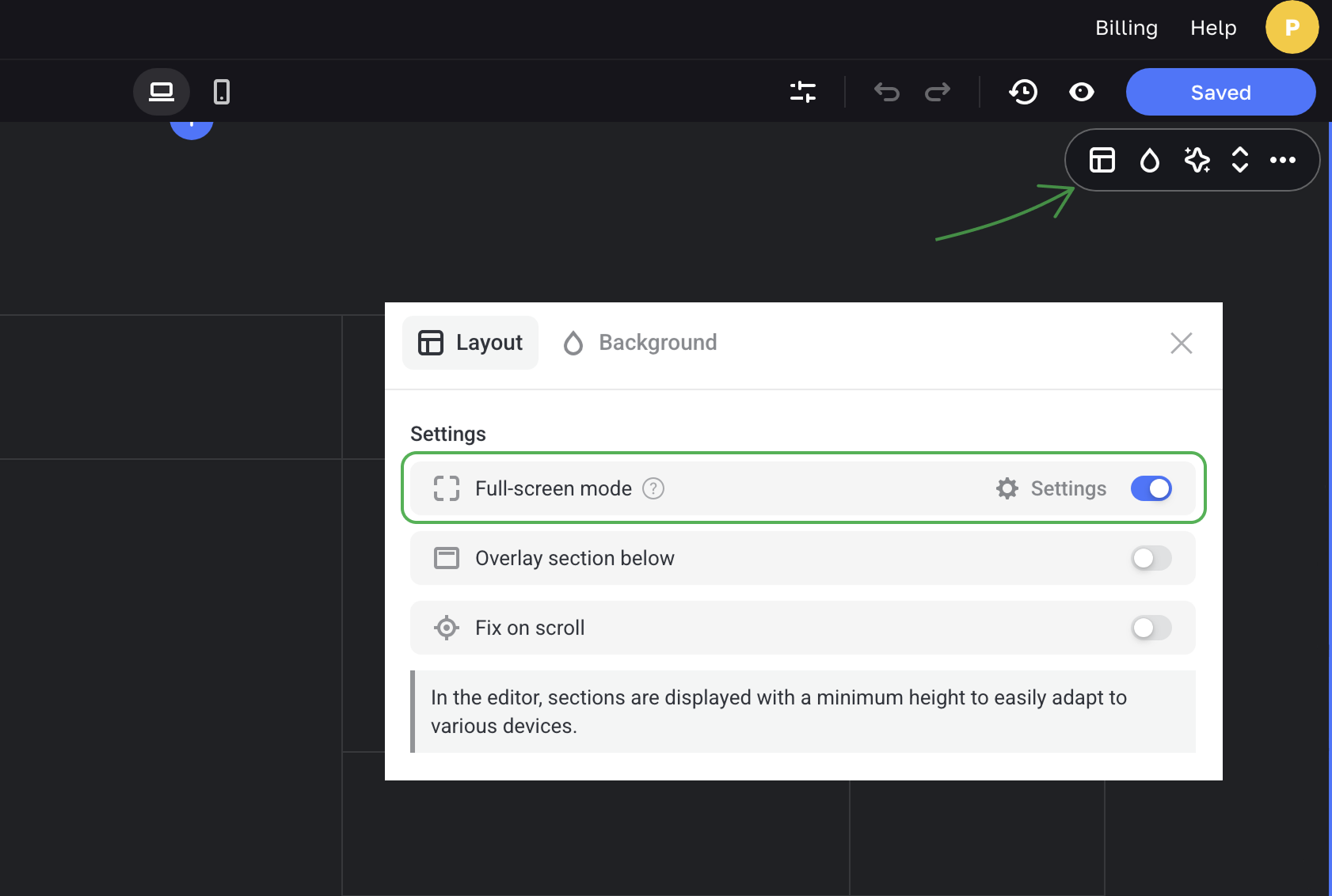Click section move up/down arrows
This screenshot has height=896, width=1332.
coord(1240,160)
